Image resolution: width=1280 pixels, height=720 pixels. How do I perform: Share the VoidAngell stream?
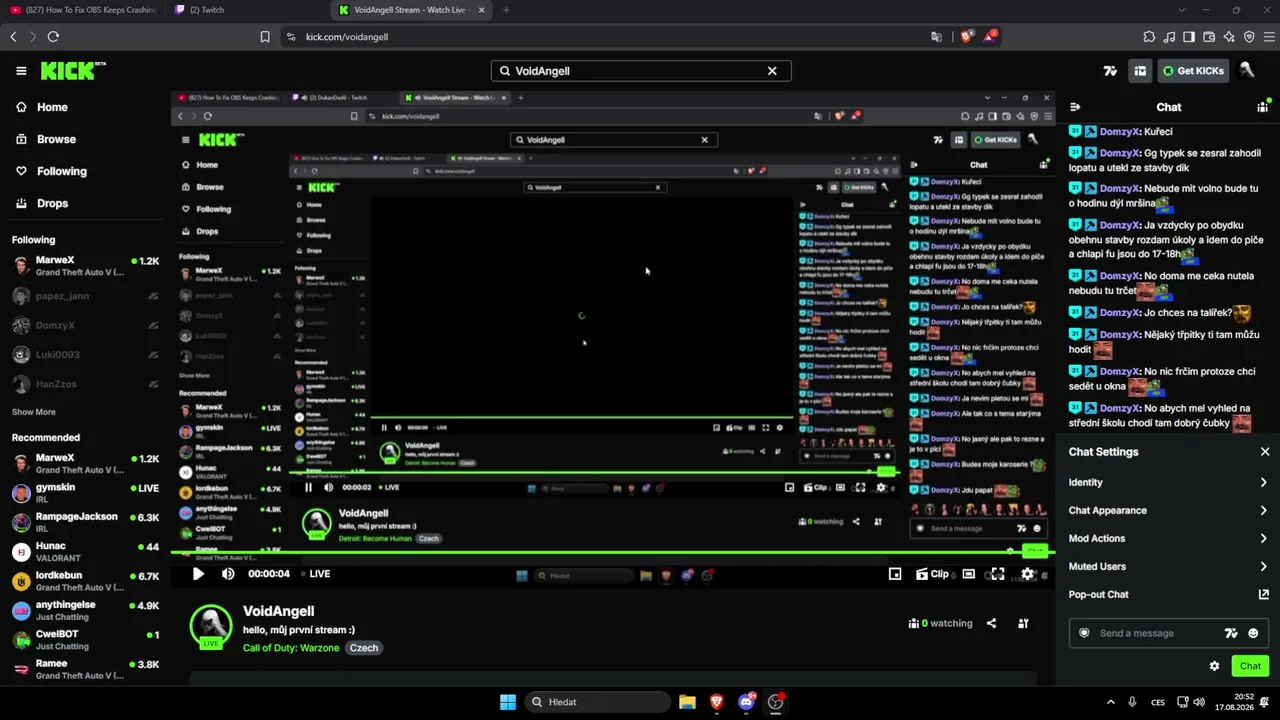[x=991, y=623]
